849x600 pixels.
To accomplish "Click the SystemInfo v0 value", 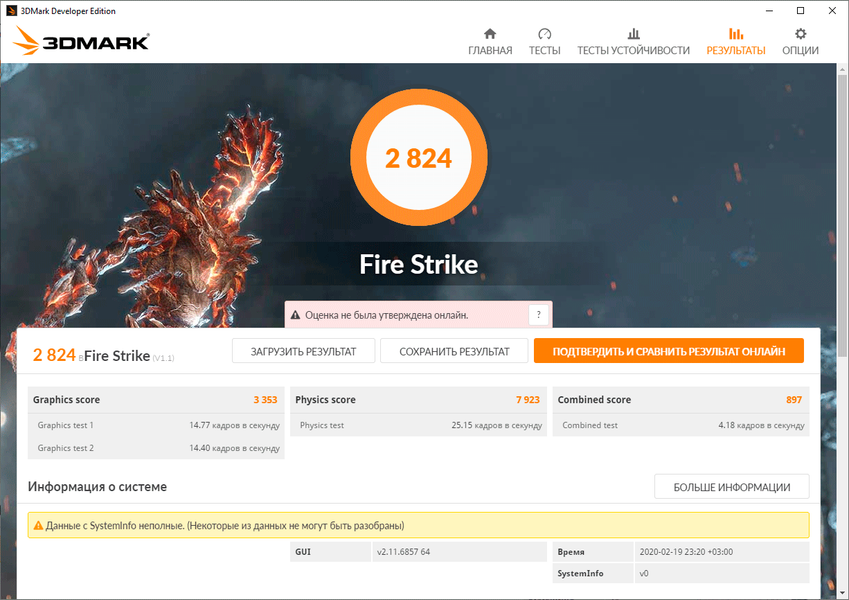I will click(644, 573).
